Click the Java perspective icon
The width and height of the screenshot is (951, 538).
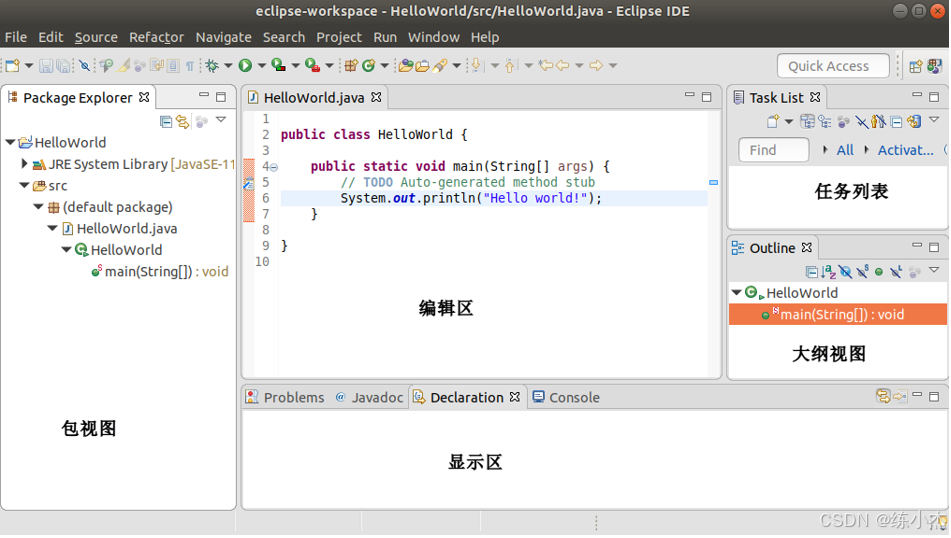click(935, 66)
